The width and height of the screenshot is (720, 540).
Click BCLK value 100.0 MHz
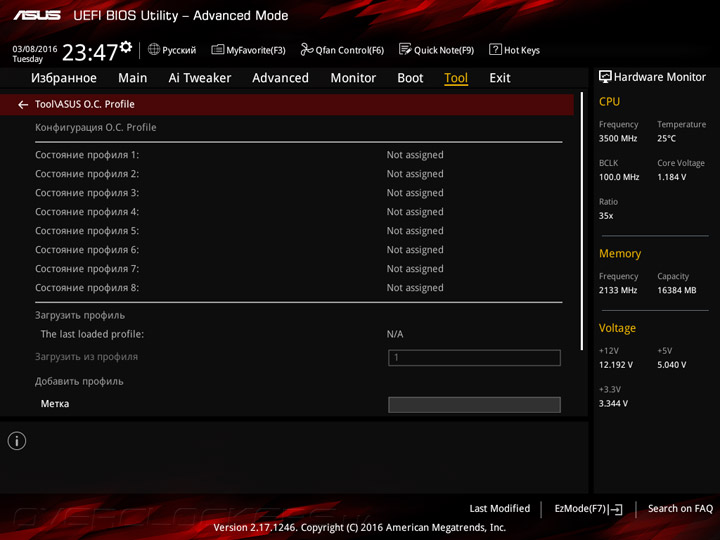click(x=619, y=177)
